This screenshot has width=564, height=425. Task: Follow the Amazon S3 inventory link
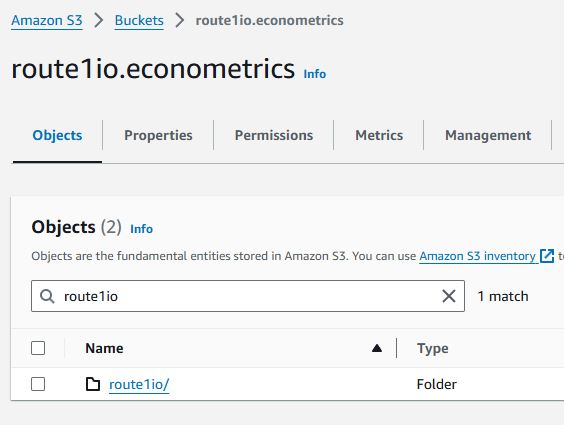point(477,256)
